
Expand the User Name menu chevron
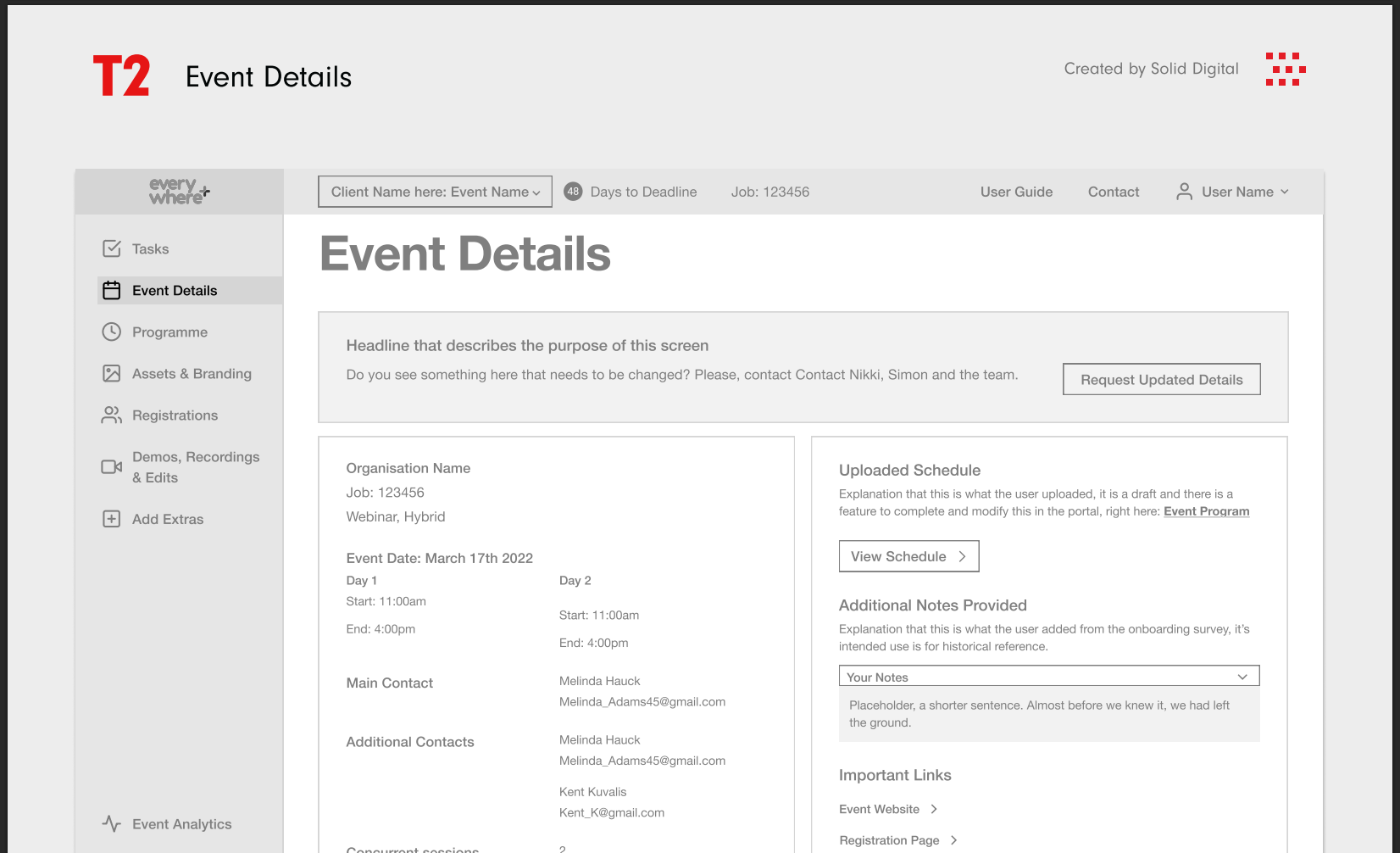pos(1285,192)
